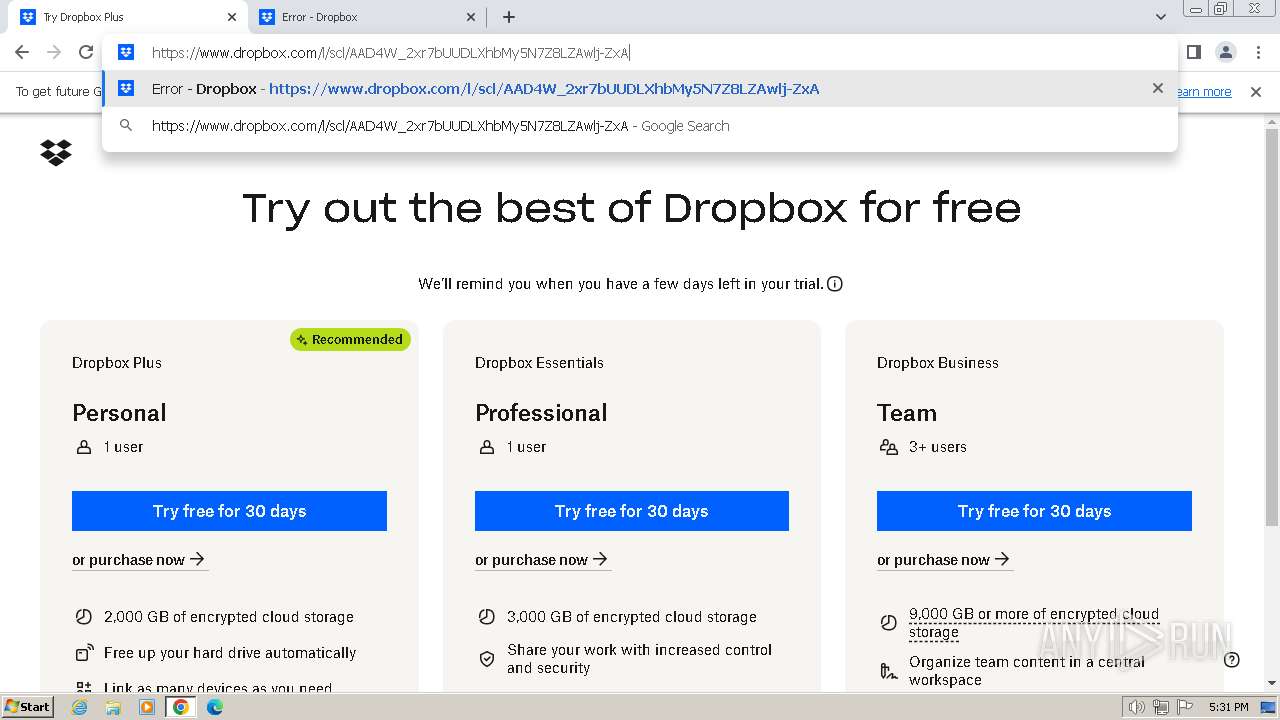Screen dimensions: 1280x720
Task: Click the Dropbox Business label
Action: point(938,363)
